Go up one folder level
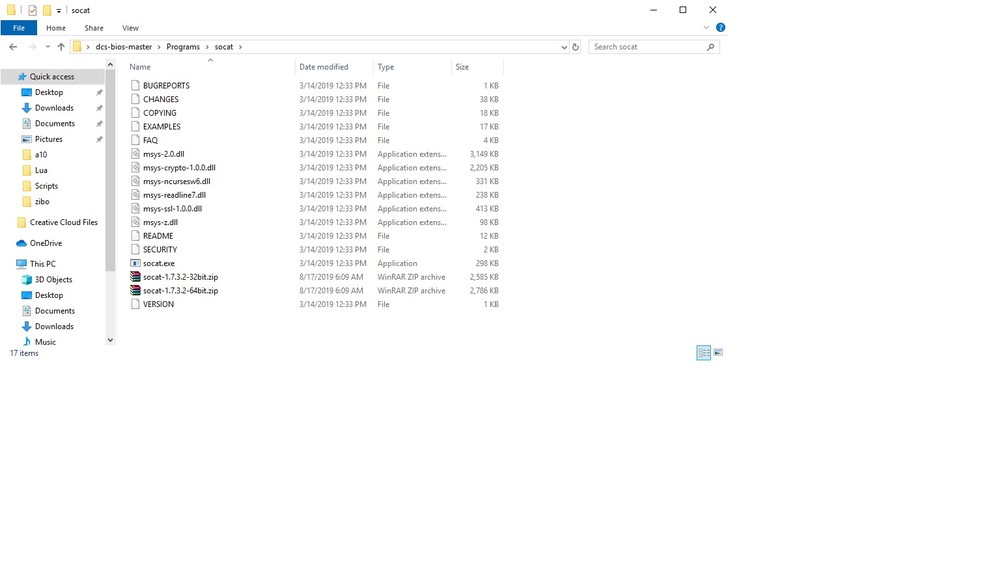Screen dimensions: 1000x562 point(61,47)
